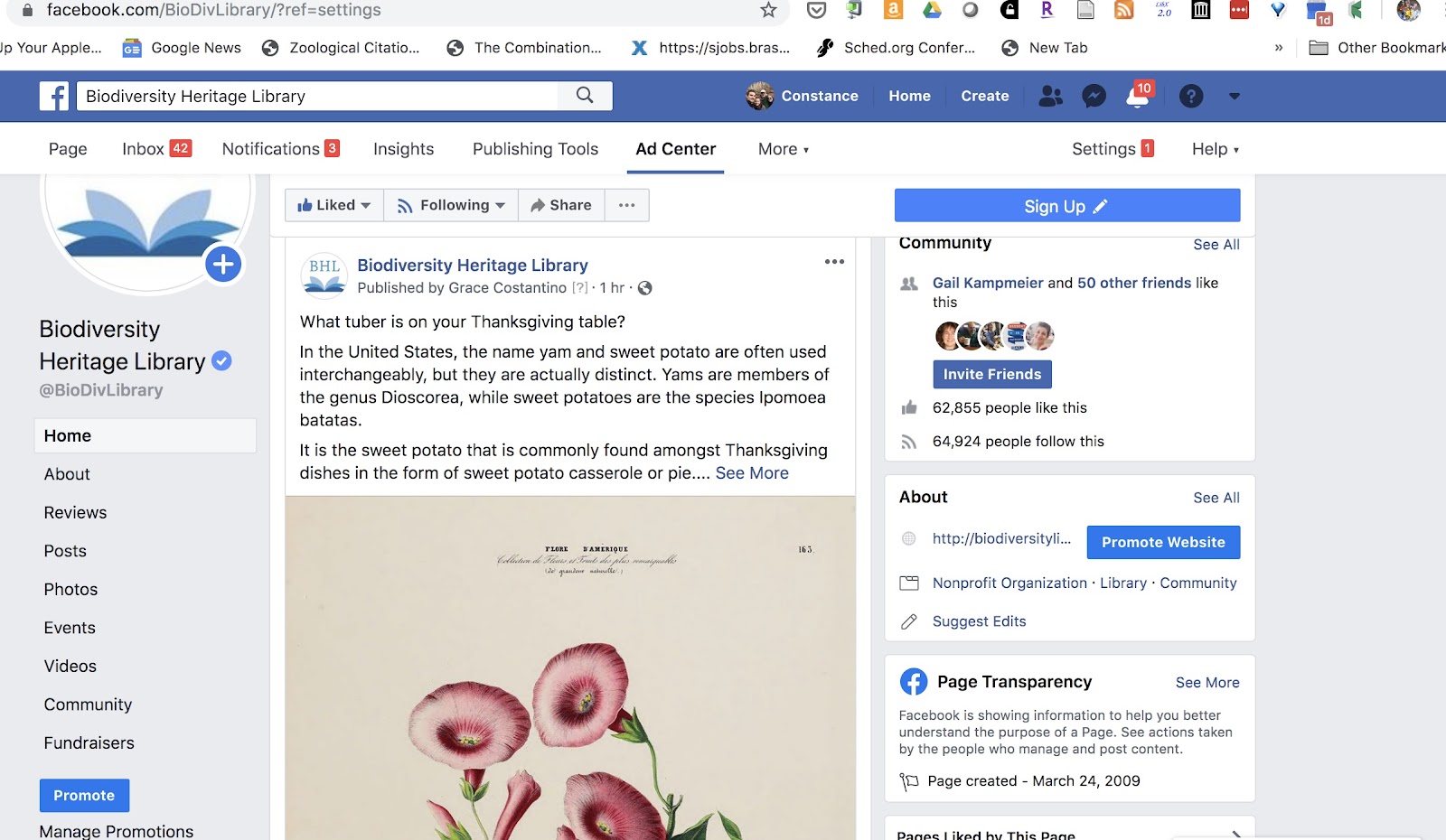Go to Facebook Home in top bar
Viewport: 1446px width, 840px height.
click(x=909, y=96)
